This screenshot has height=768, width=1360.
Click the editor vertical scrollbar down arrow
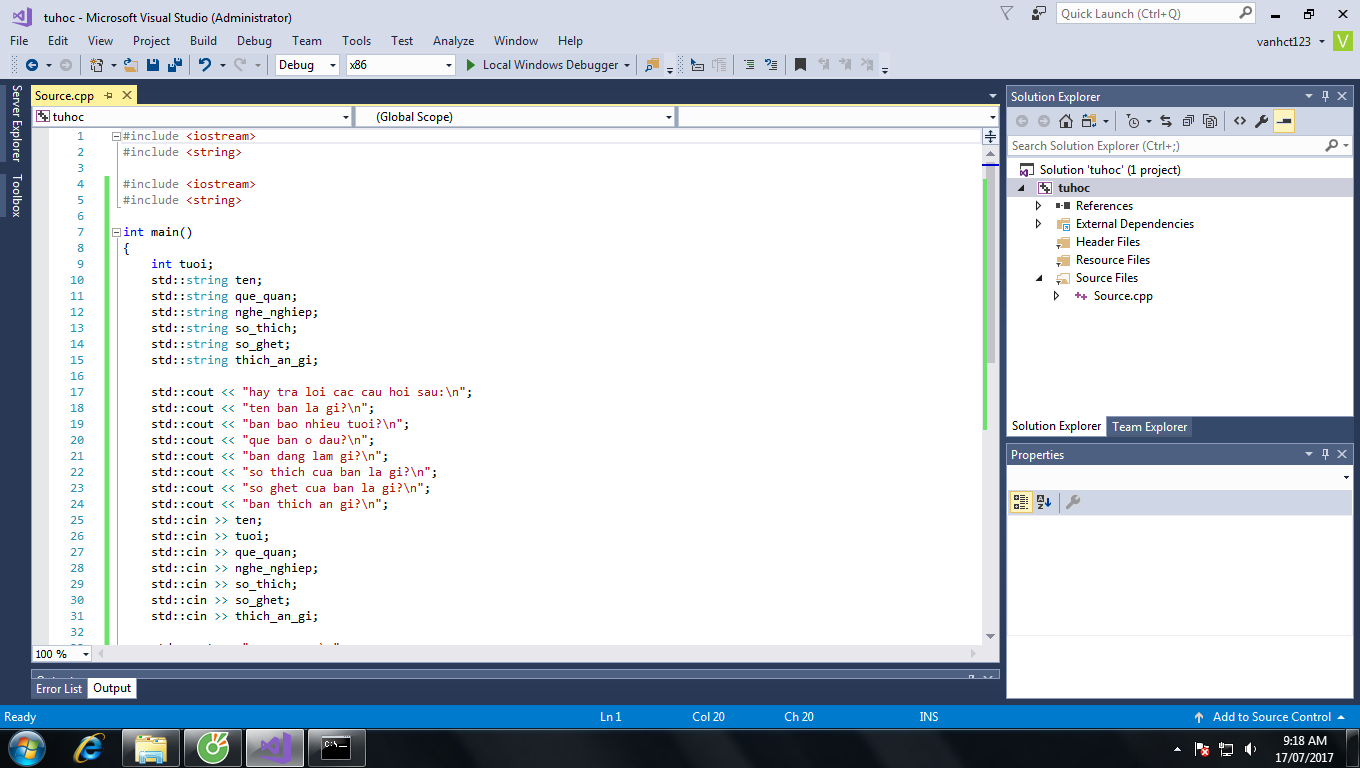click(x=990, y=636)
